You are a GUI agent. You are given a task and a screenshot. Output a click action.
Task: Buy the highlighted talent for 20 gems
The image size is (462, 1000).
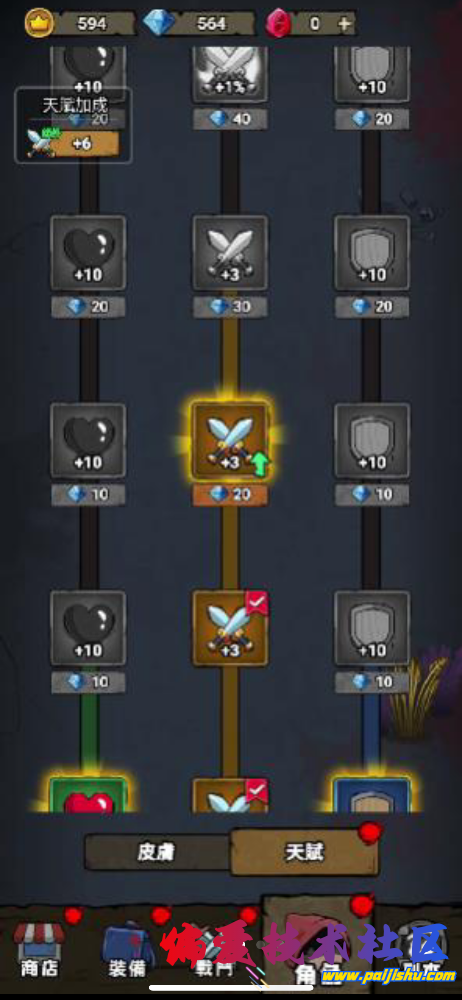click(230, 495)
